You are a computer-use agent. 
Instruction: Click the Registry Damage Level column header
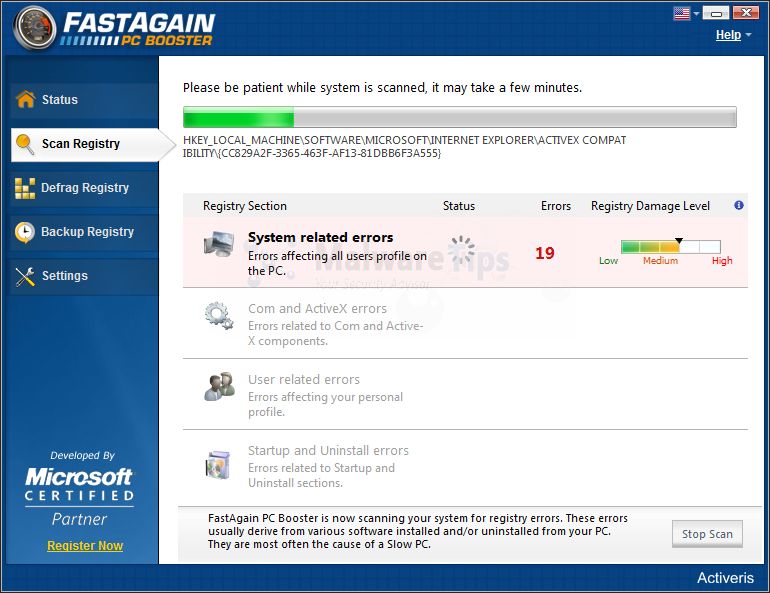650,206
